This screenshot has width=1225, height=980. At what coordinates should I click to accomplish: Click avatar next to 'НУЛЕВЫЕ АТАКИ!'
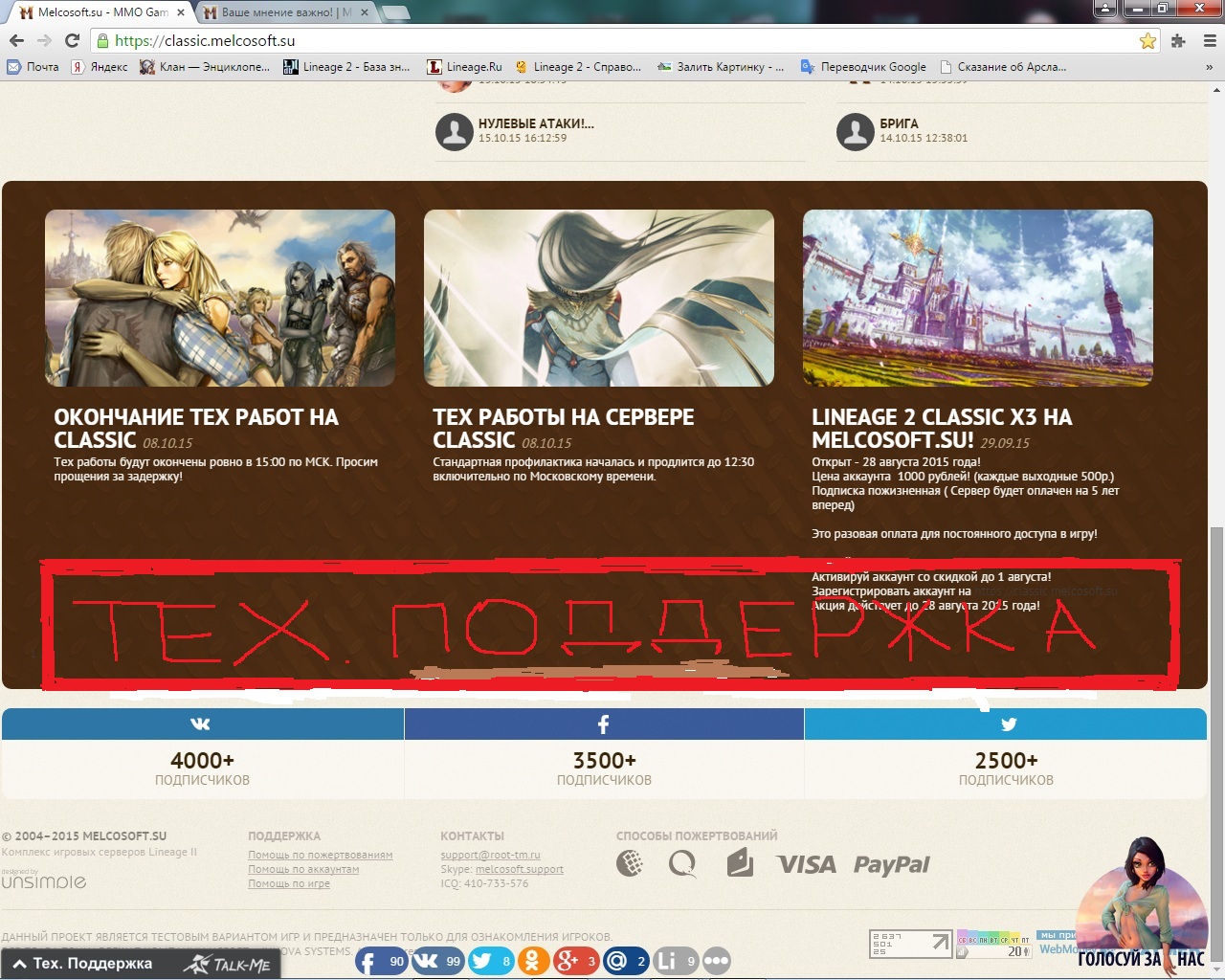(x=455, y=132)
